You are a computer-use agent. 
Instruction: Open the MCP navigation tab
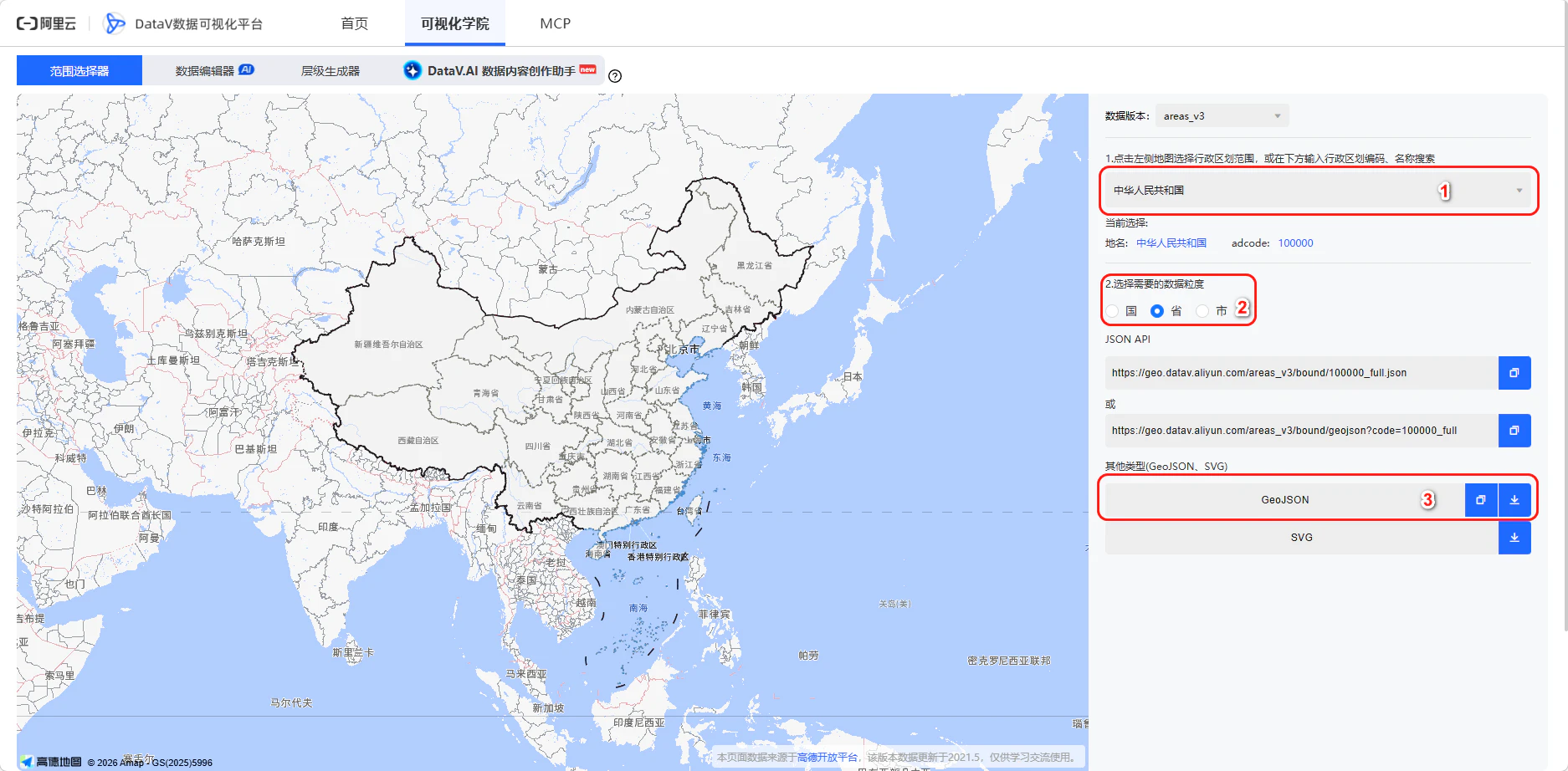coord(555,23)
